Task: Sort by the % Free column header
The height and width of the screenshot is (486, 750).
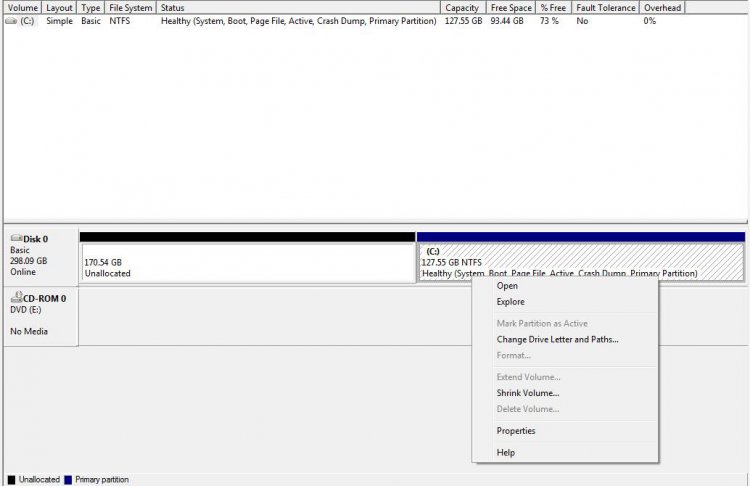Action: click(x=553, y=8)
